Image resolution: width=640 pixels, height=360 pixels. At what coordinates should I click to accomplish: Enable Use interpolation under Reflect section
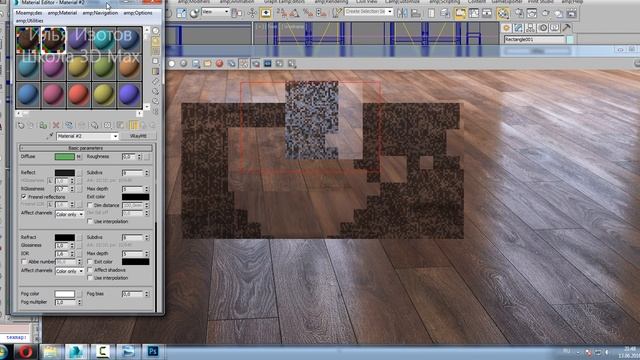[90, 221]
